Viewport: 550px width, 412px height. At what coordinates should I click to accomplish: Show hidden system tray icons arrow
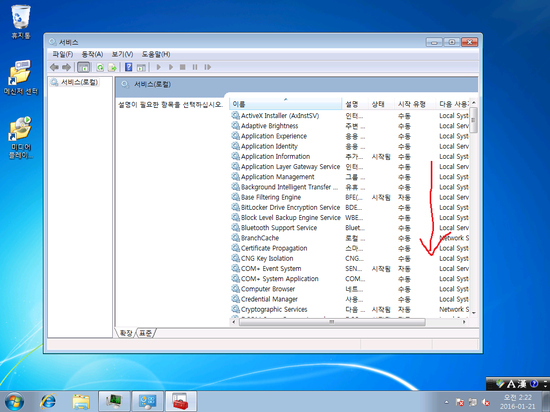(447, 402)
